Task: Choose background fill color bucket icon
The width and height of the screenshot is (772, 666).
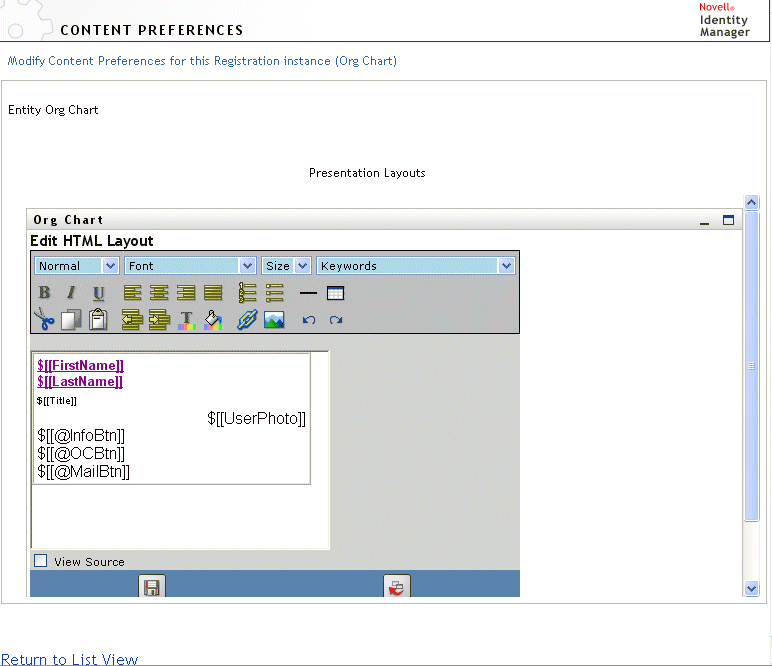Action: [213, 320]
